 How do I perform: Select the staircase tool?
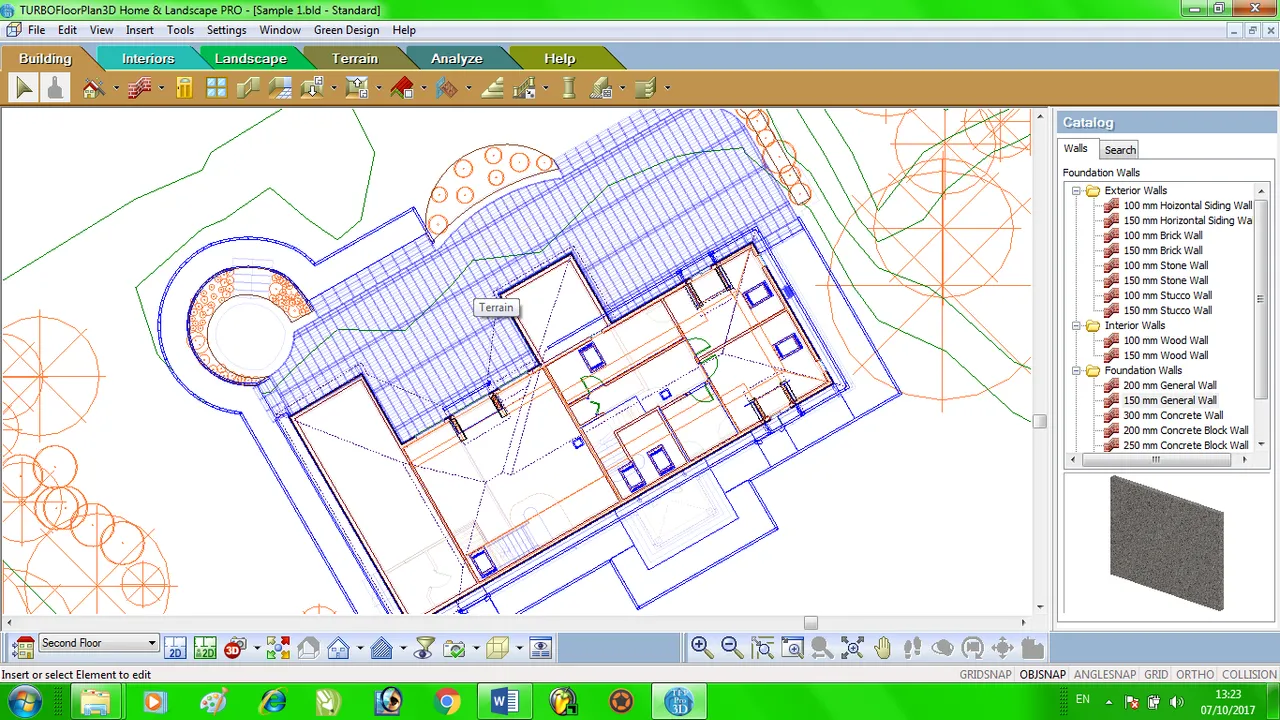click(492, 88)
